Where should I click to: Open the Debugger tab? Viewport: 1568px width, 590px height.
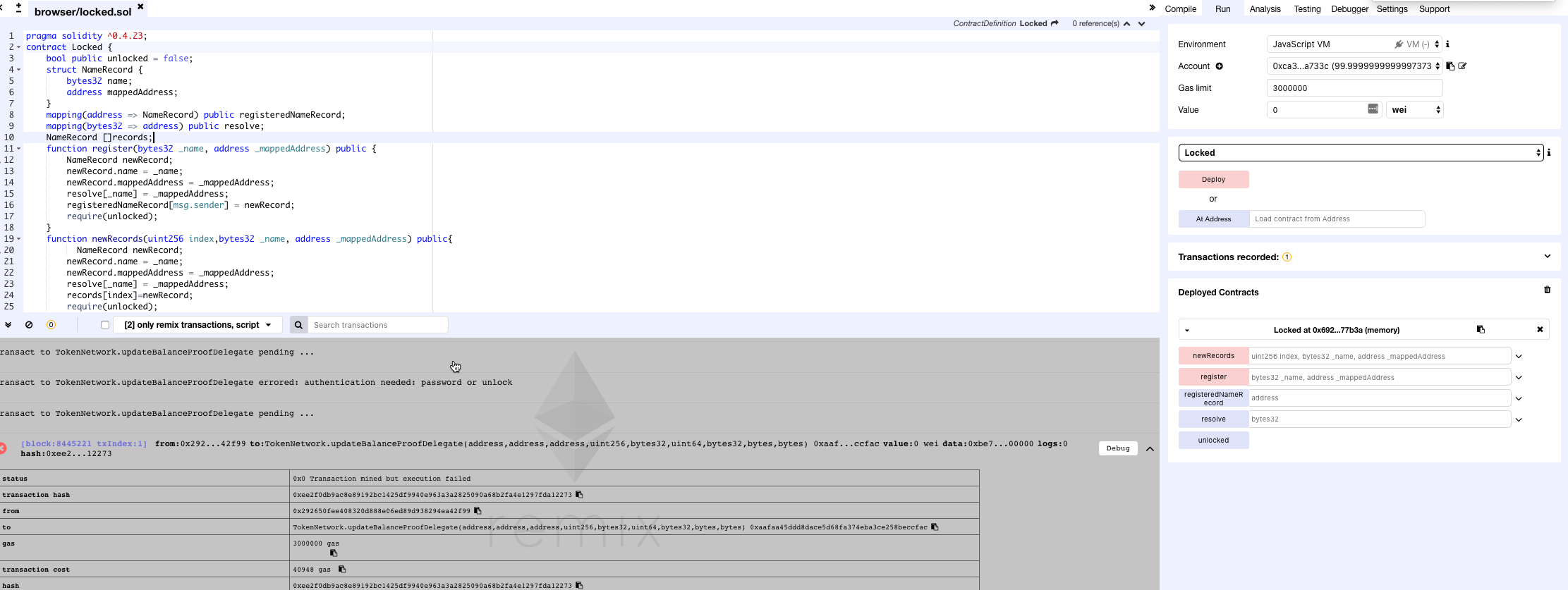tap(1349, 9)
